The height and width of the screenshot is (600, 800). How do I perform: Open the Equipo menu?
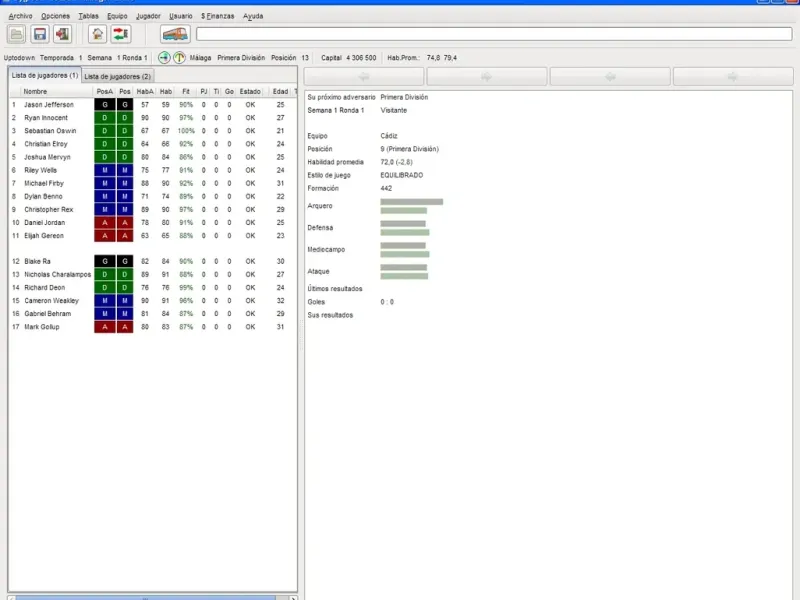[x=117, y=16]
